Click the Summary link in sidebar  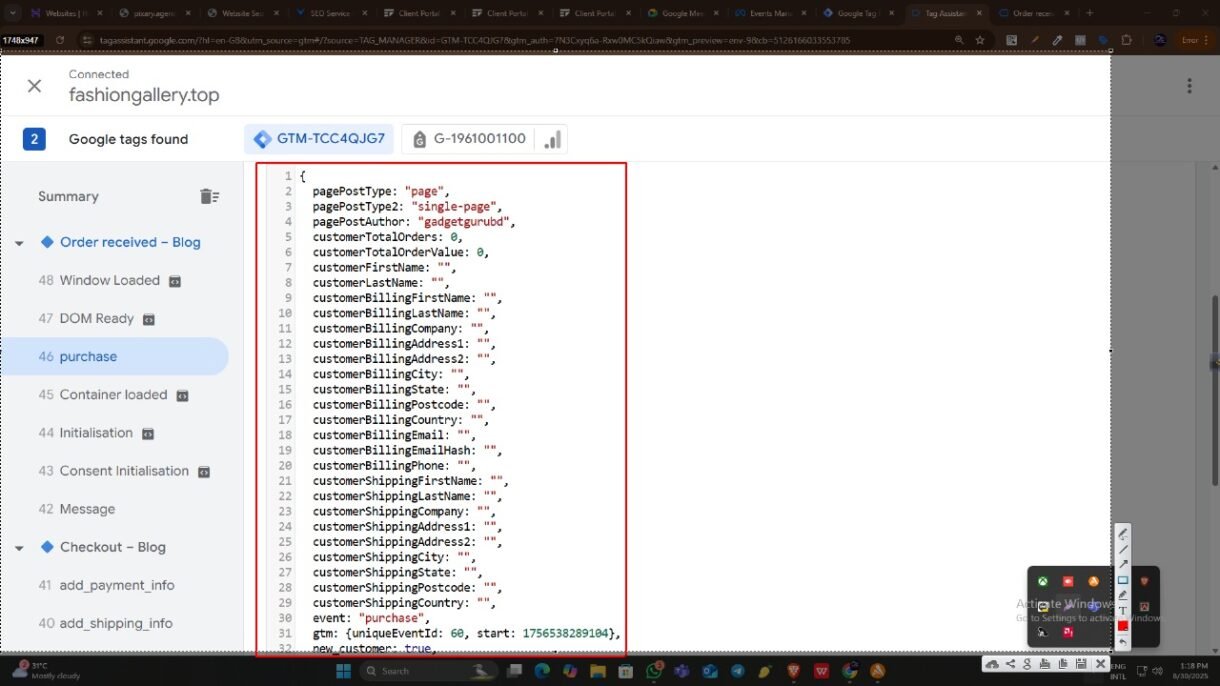[68, 196]
